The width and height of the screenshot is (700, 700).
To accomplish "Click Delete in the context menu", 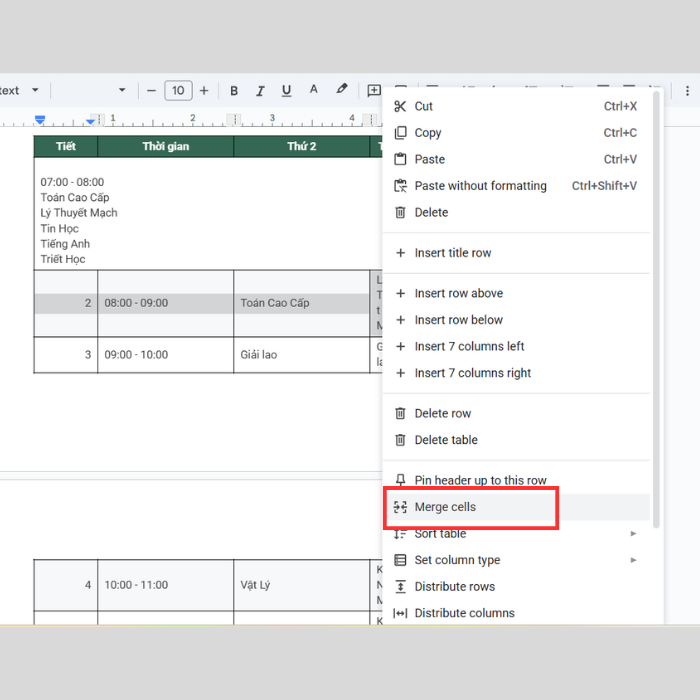I will pyautogui.click(x=516, y=212).
